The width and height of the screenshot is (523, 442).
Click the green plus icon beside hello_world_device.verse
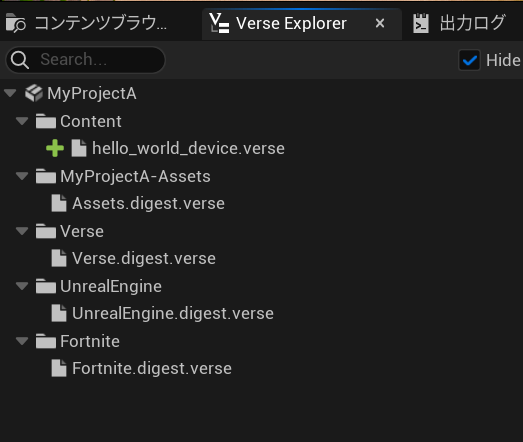point(55,148)
